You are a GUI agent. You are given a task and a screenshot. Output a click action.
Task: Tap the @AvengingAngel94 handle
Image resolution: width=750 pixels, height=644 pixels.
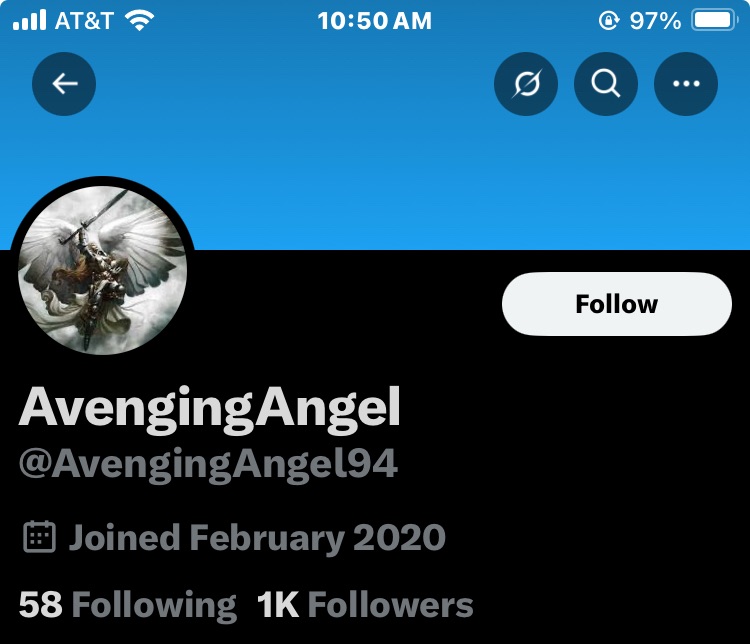208,465
